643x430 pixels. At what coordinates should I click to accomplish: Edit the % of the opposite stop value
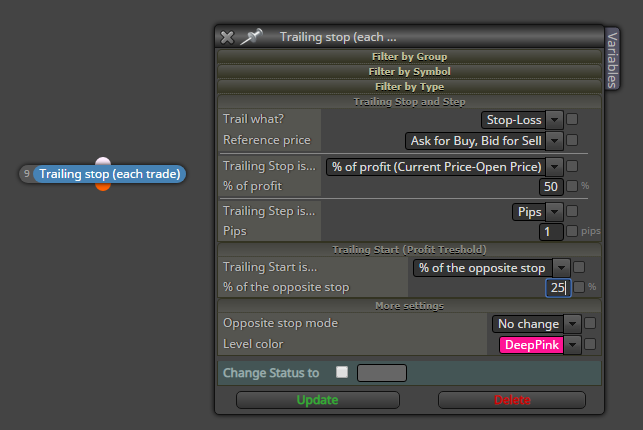pyautogui.click(x=558, y=288)
